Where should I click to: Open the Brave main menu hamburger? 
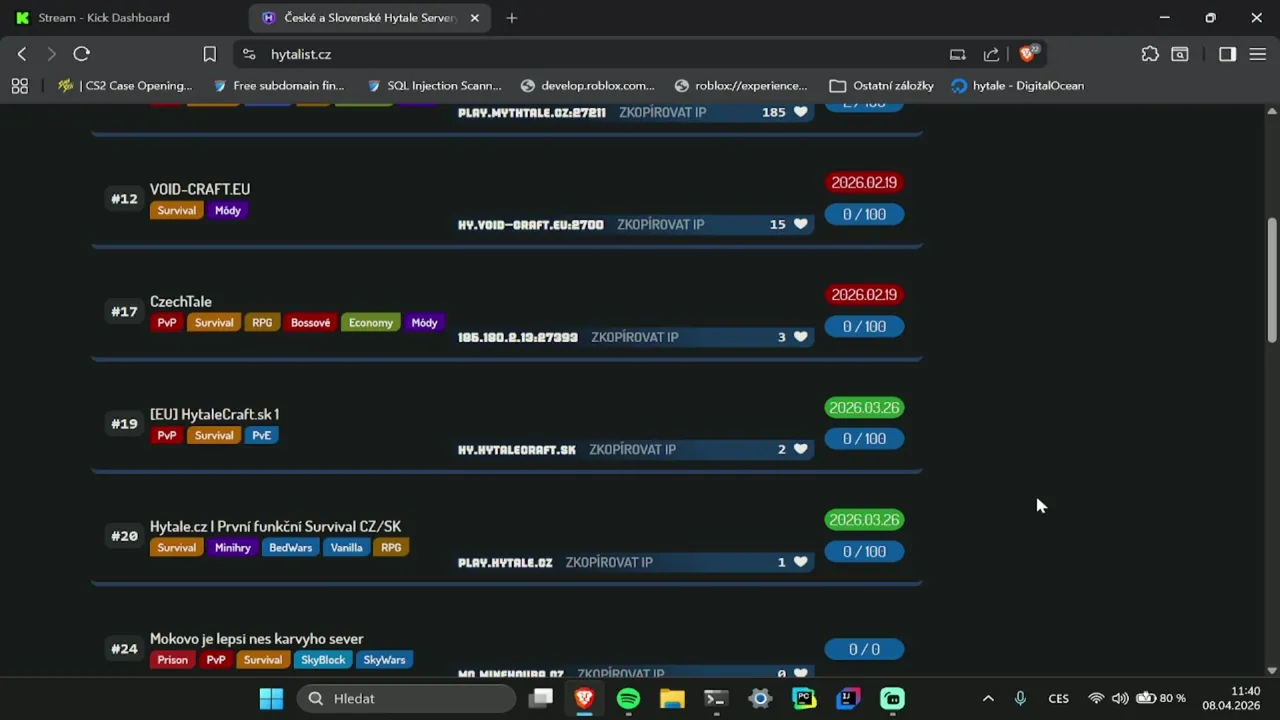(x=1258, y=54)
